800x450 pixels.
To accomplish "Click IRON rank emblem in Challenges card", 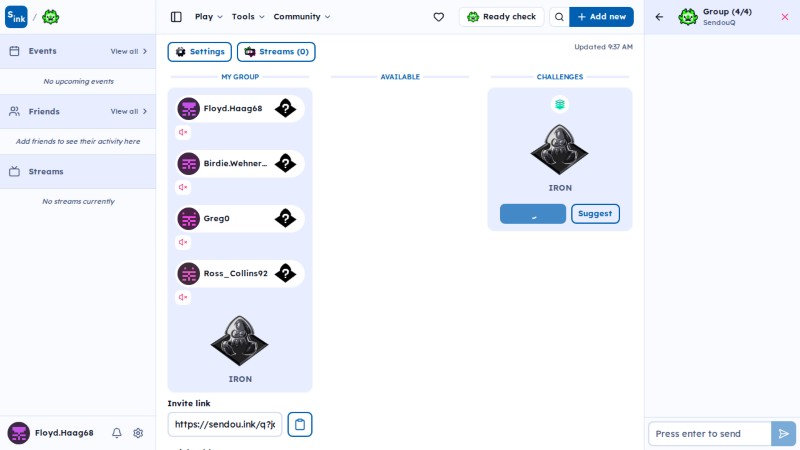I will click(x=560, y=149).
